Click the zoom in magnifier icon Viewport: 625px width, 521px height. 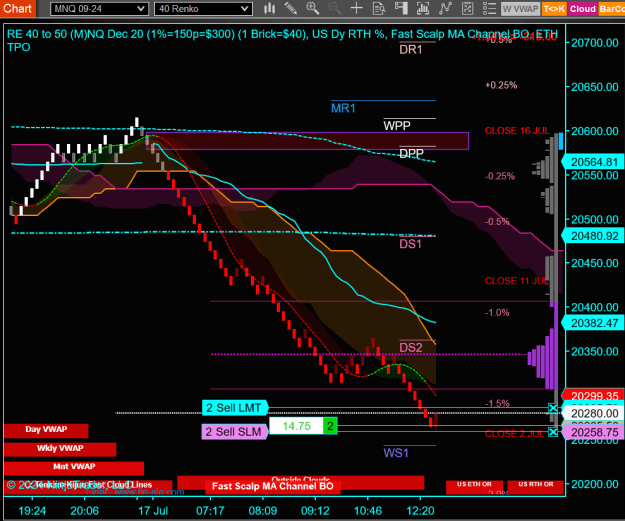pos(312,8)
